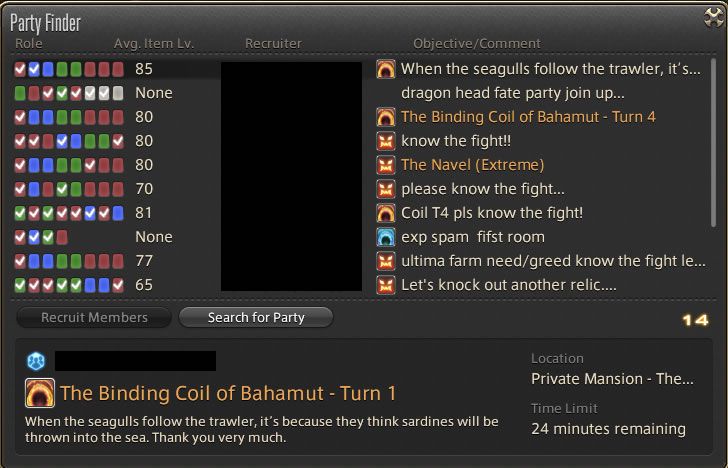The image size is (728, 468).
Task: Sort listings by the Role column header
Action: tap(29, 43)
